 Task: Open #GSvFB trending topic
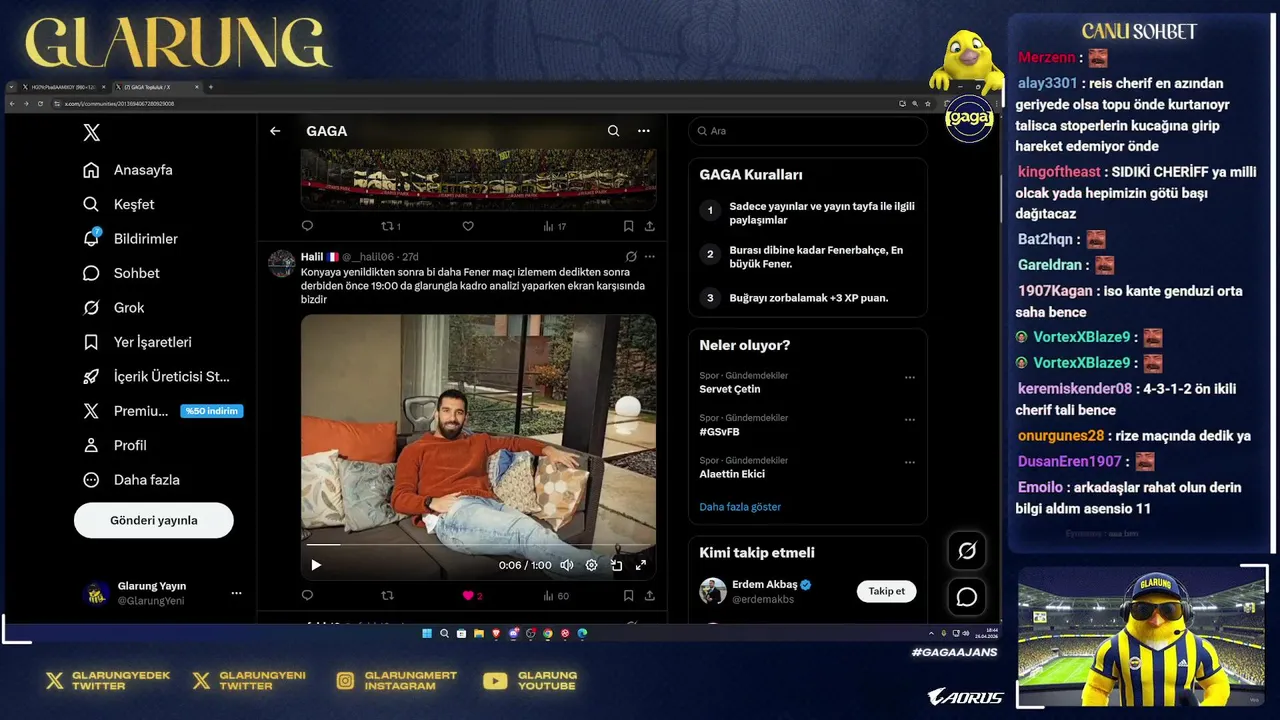[x=719, y=432]
